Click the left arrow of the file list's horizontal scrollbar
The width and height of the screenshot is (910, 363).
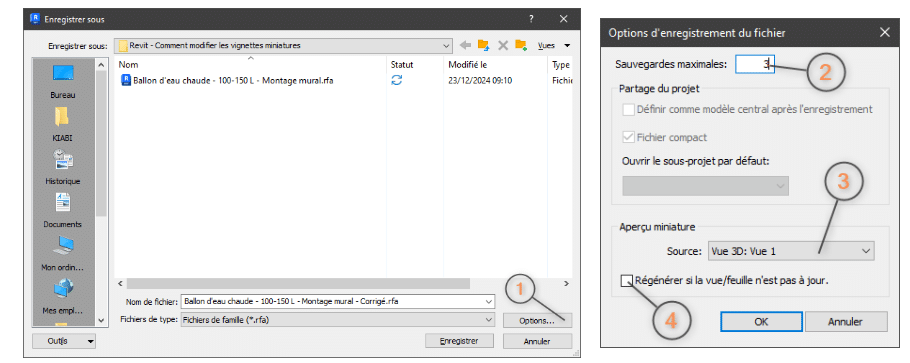pyautogui.click(x=121, y=284)
